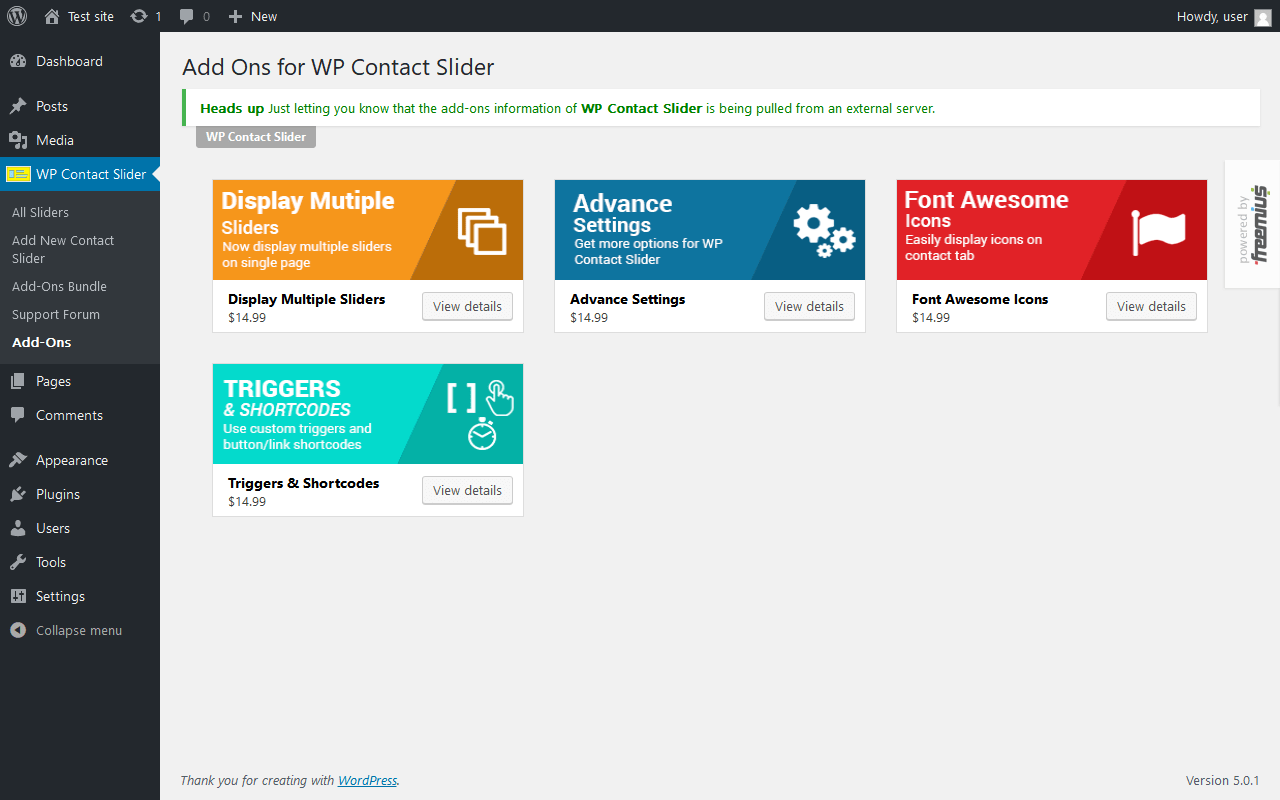Screen dimensions: 1280x800
Task: Click the Users person icon
Action: pyautogui.click(x=18, y=528)
